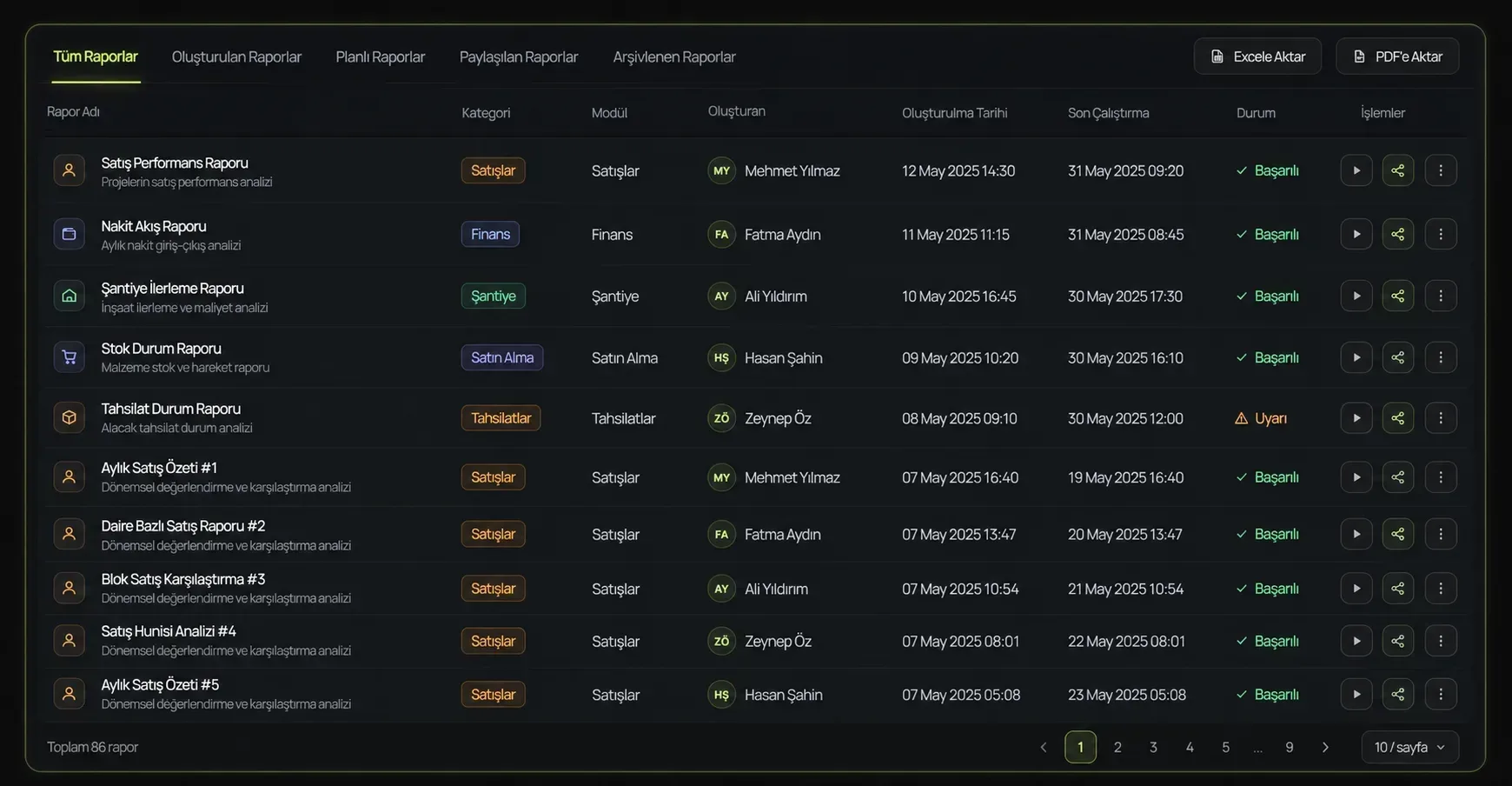The width and height of the screenshot is (1512, 786).
Task: Open the 10 / sayfa page size dropdown
Action: (x=1409, y=747)
